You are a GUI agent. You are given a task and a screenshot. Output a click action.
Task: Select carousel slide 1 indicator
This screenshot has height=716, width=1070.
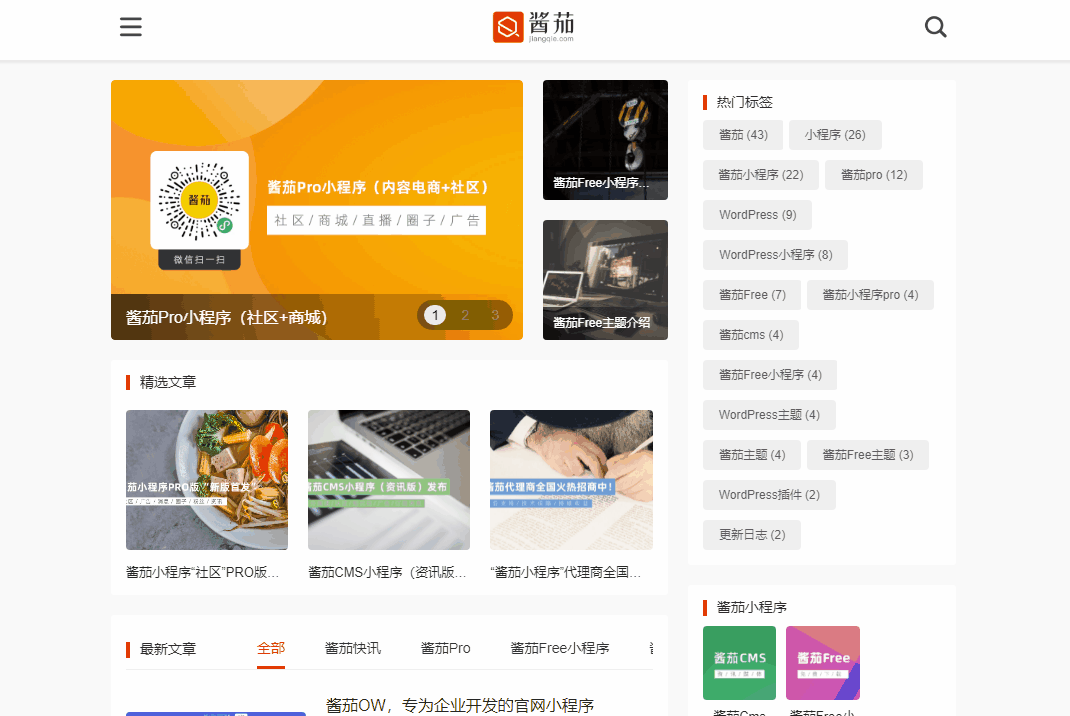[435, 315]
